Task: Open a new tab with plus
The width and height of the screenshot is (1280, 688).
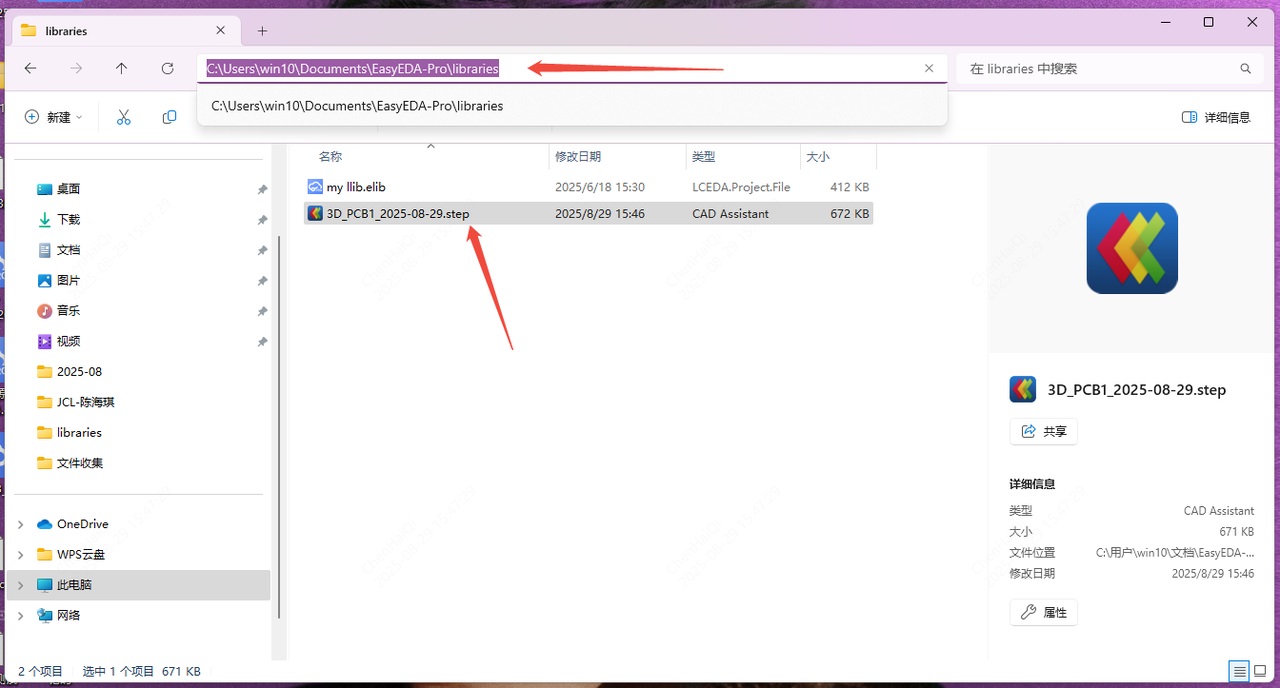Action: point(262,31)
